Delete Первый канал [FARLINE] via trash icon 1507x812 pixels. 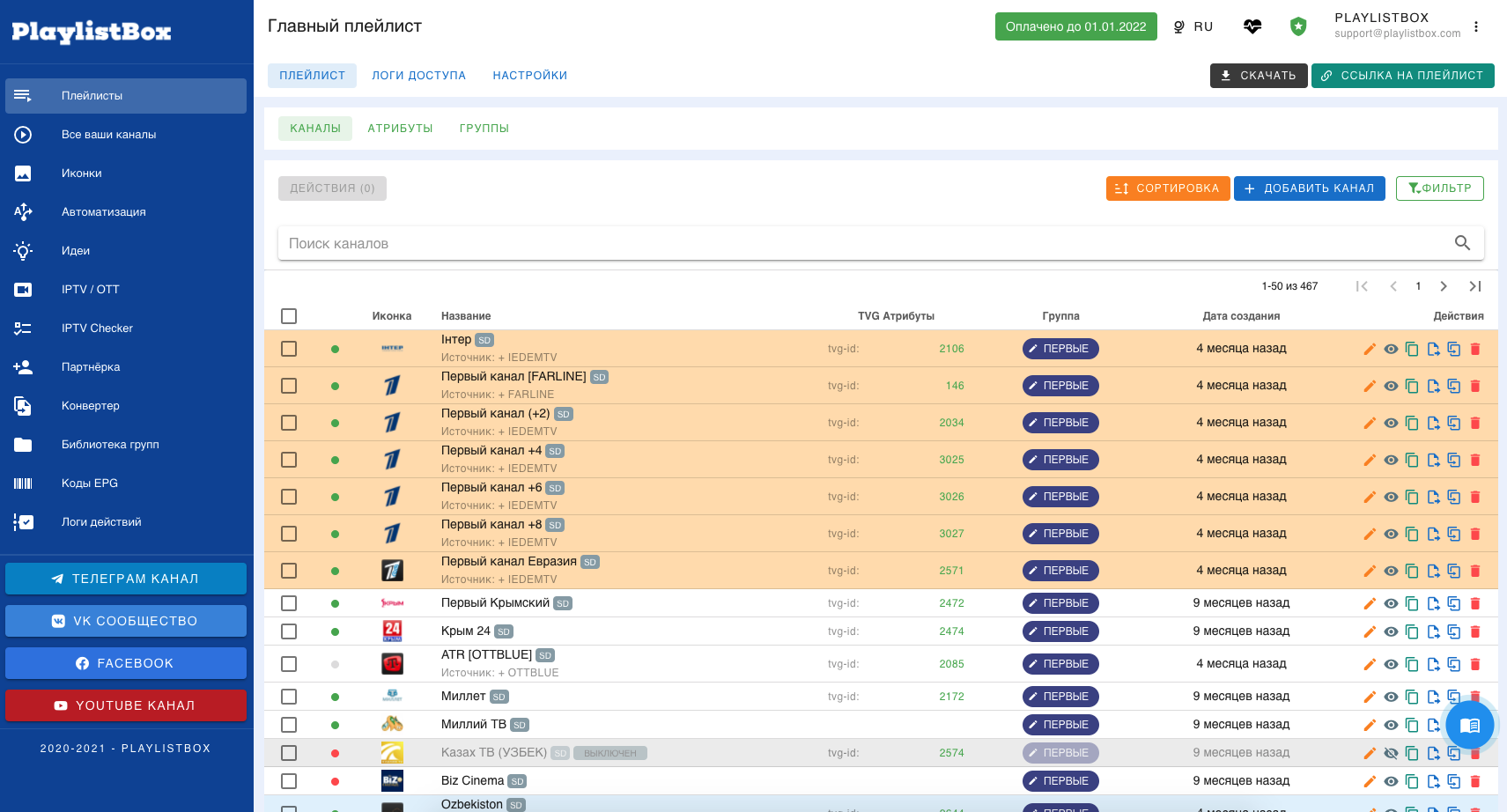point(1475,386)
